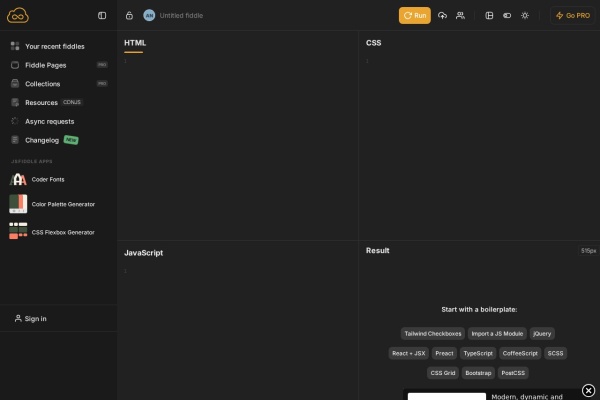Click the Go PRO button

pyautogui.click(x=573, y=16)
